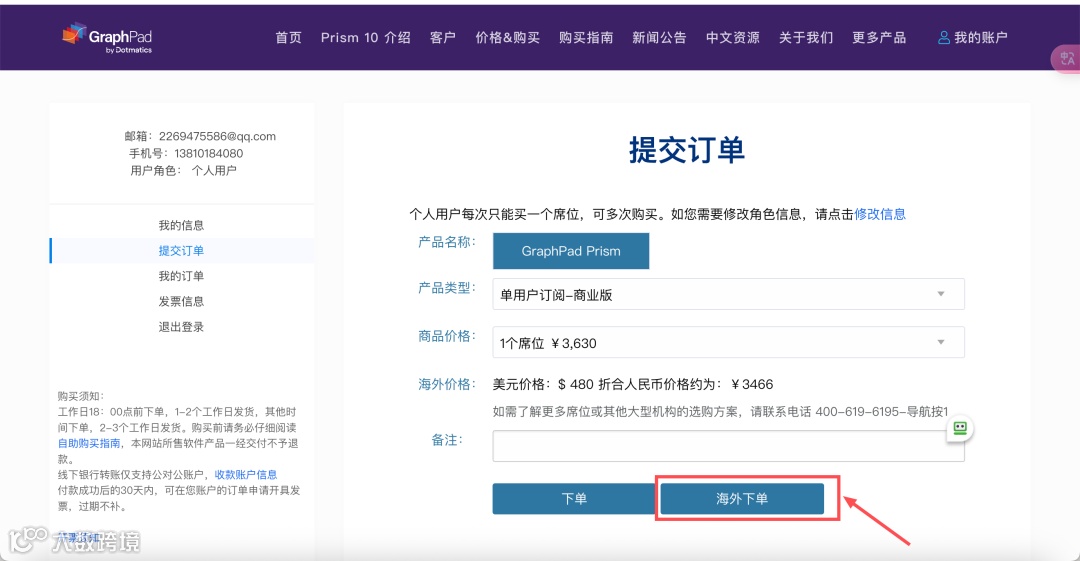Open 关于我们 menu item
1080x561 pixels.
806,38
